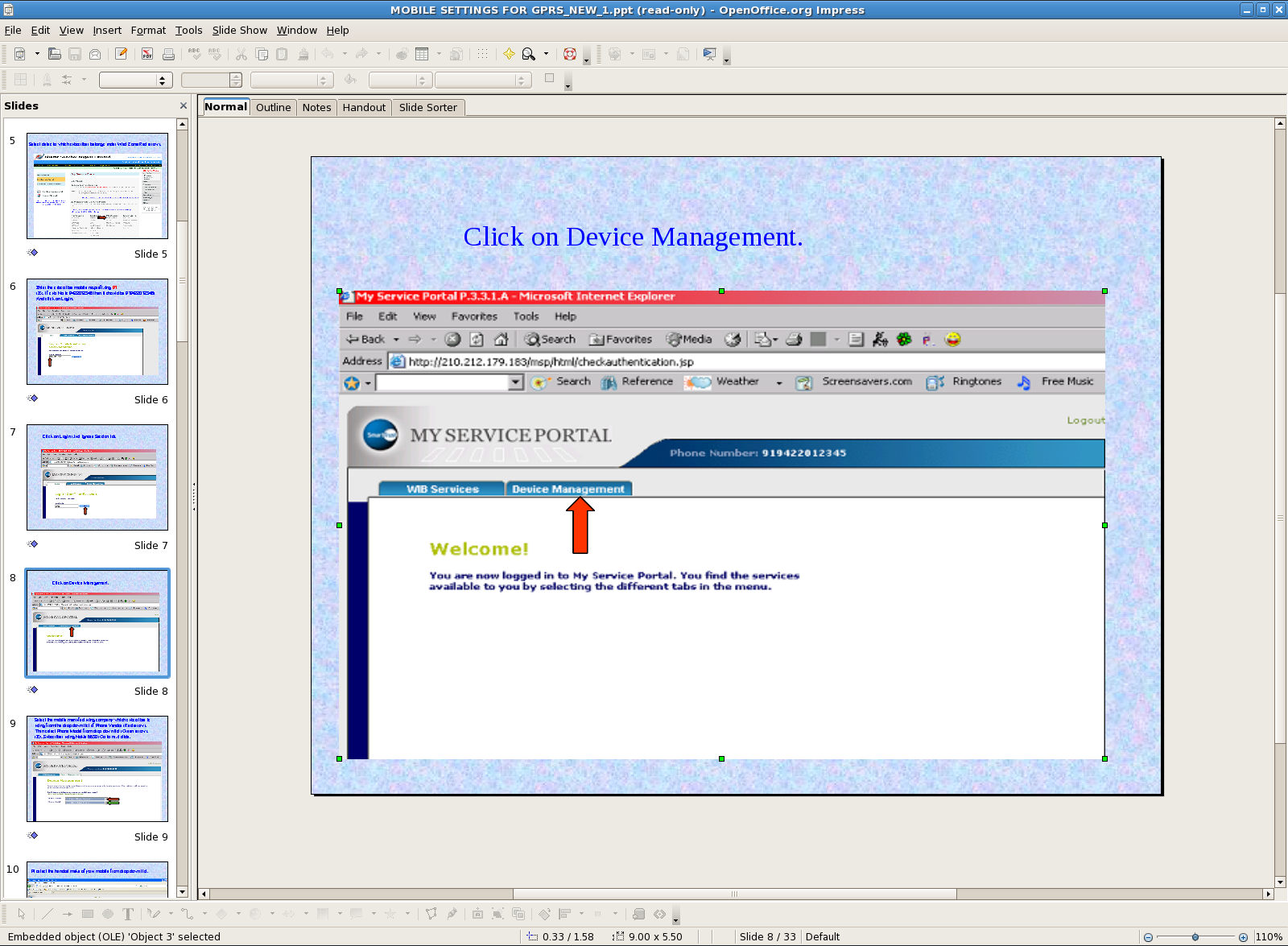The width and height of the screenshot is (1288, 946).
Task: Open the Edit menu
Action: (40, 31)
